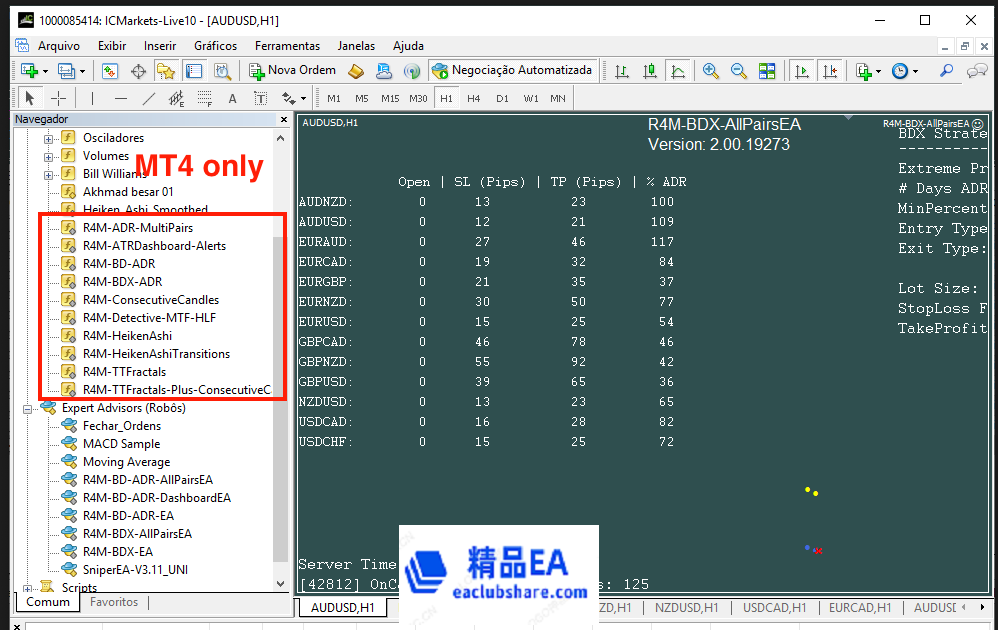Switch to the Favoritos tab

(x=114, y=601)
